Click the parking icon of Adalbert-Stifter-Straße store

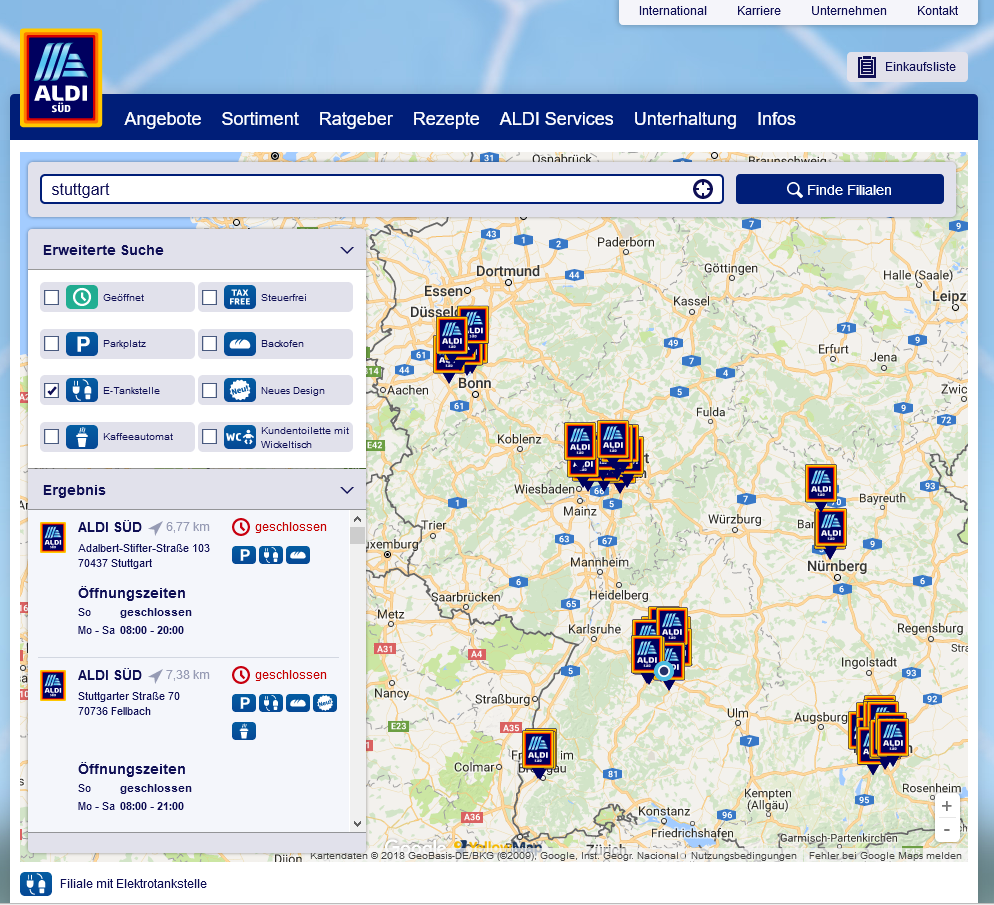[x=244, y=555]
